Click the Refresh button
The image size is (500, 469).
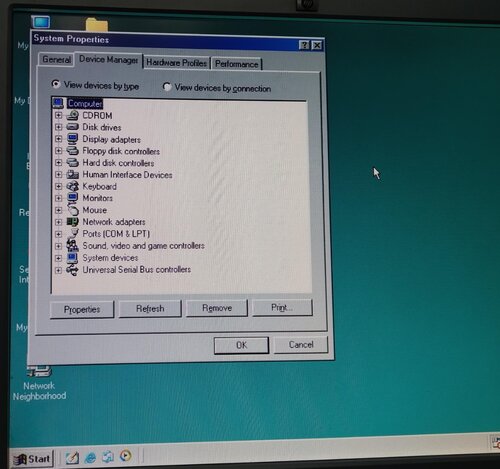point(150,309)
